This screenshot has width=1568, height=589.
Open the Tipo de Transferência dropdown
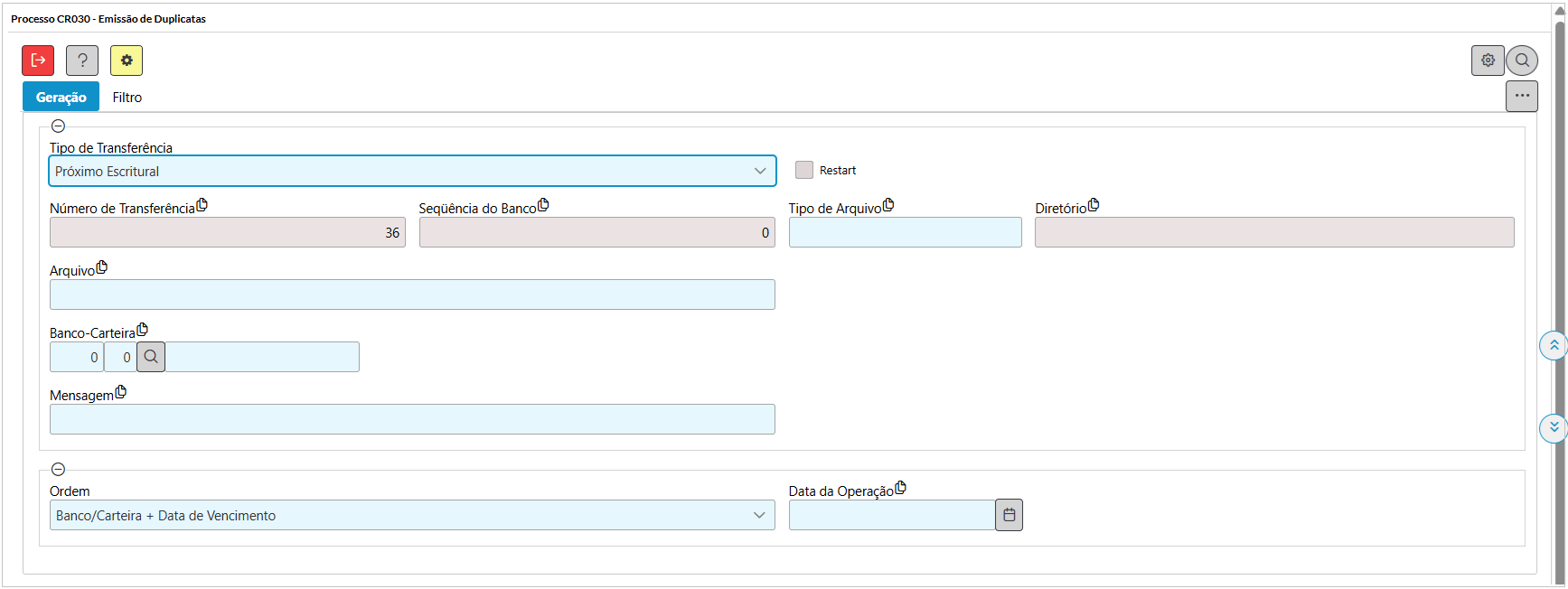[x=412, y=171]
